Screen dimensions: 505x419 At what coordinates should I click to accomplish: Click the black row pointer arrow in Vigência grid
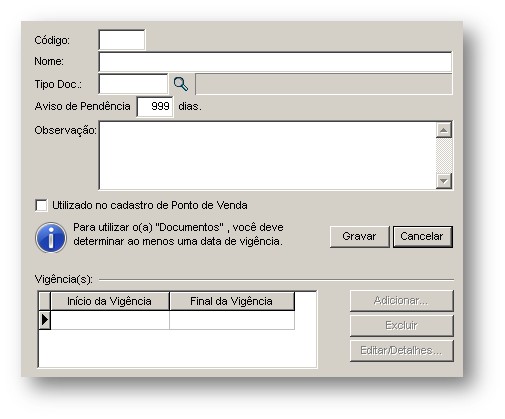45,320
